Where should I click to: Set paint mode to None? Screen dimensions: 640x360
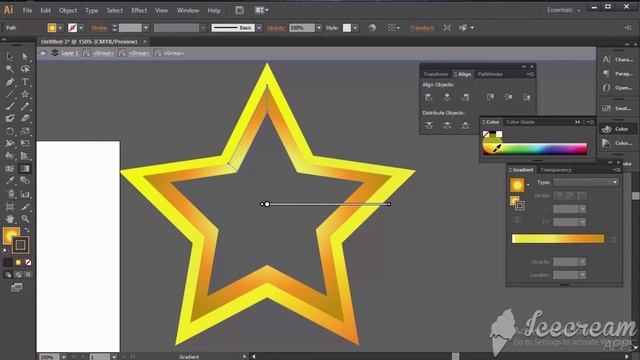pos(28,262)
